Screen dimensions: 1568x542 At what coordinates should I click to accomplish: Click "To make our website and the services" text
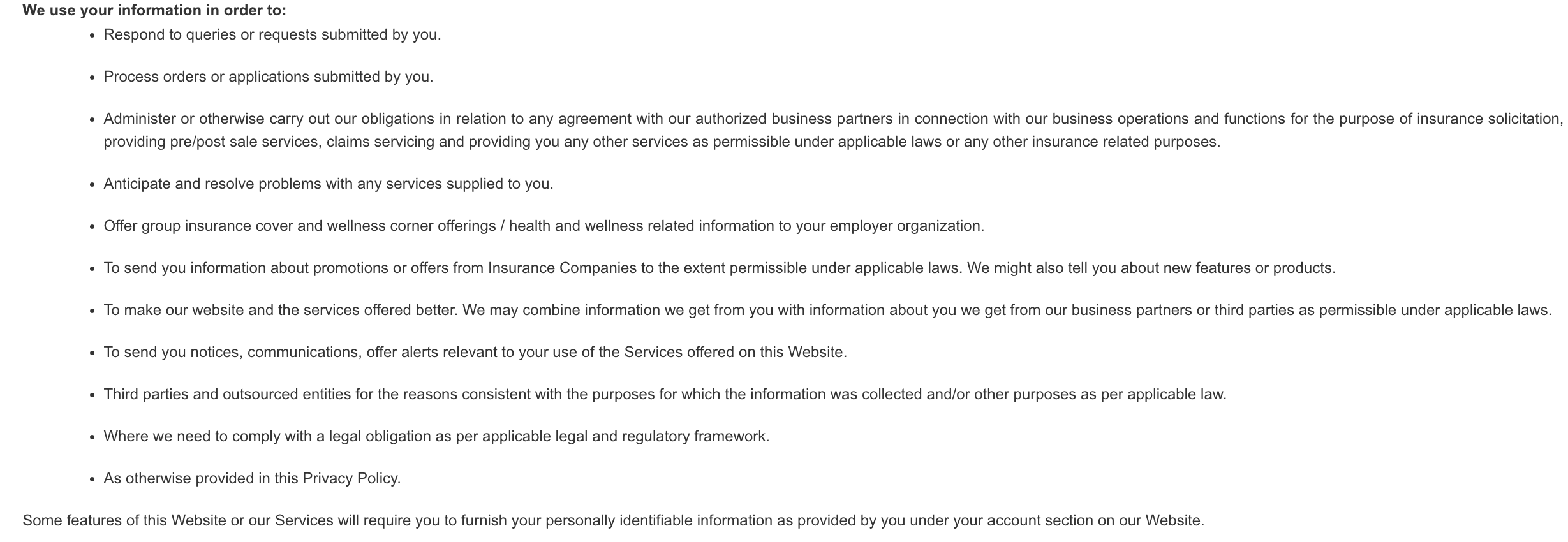pos(281,310)
